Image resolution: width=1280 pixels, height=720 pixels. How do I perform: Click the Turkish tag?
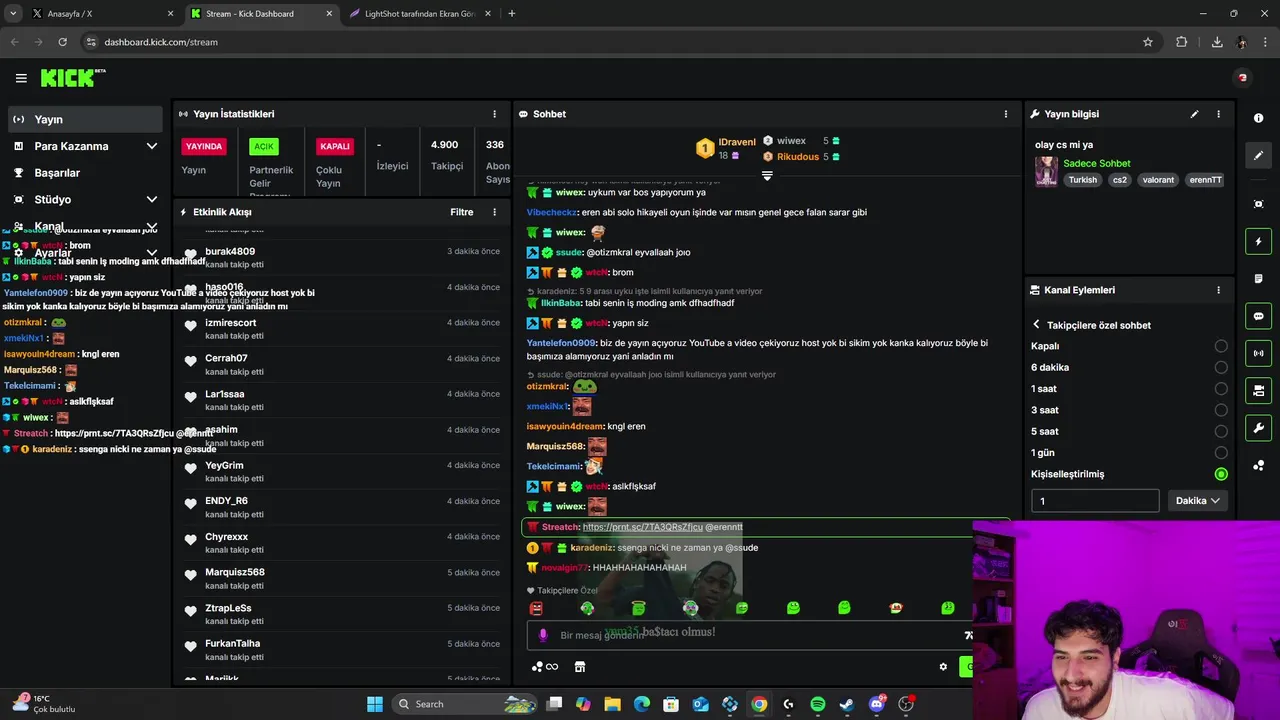[x=1082, y=180]
